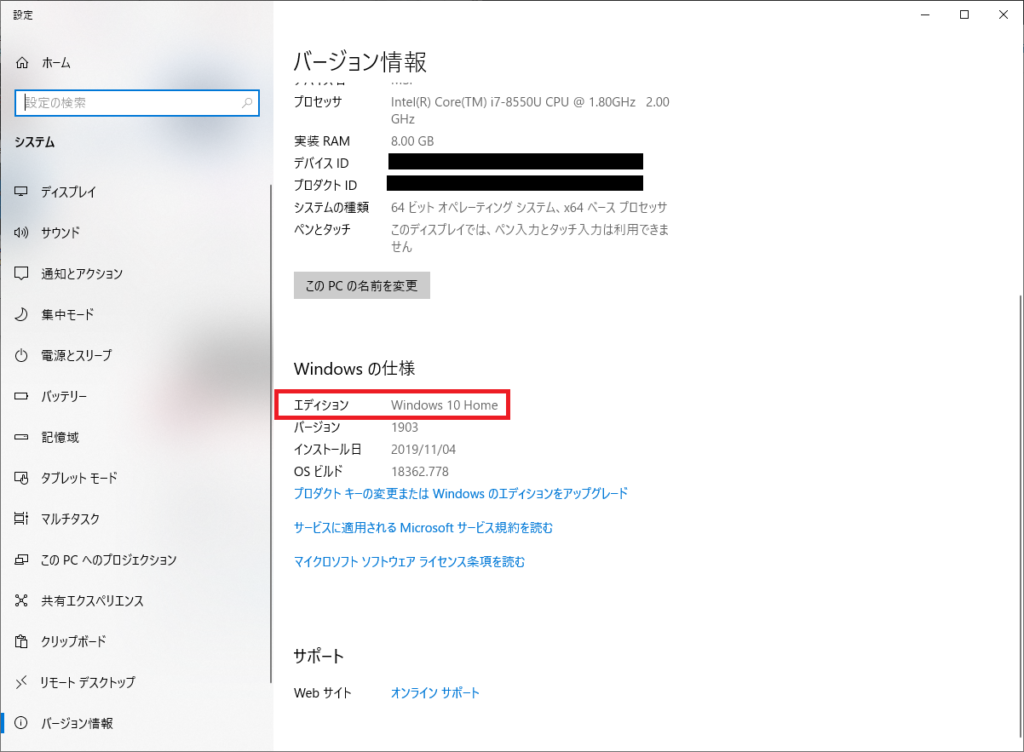This screenshot has height=752, width=1024.
Task: Click the power and sleep icon
Action: pyautogui.click(x=21, y=355)
